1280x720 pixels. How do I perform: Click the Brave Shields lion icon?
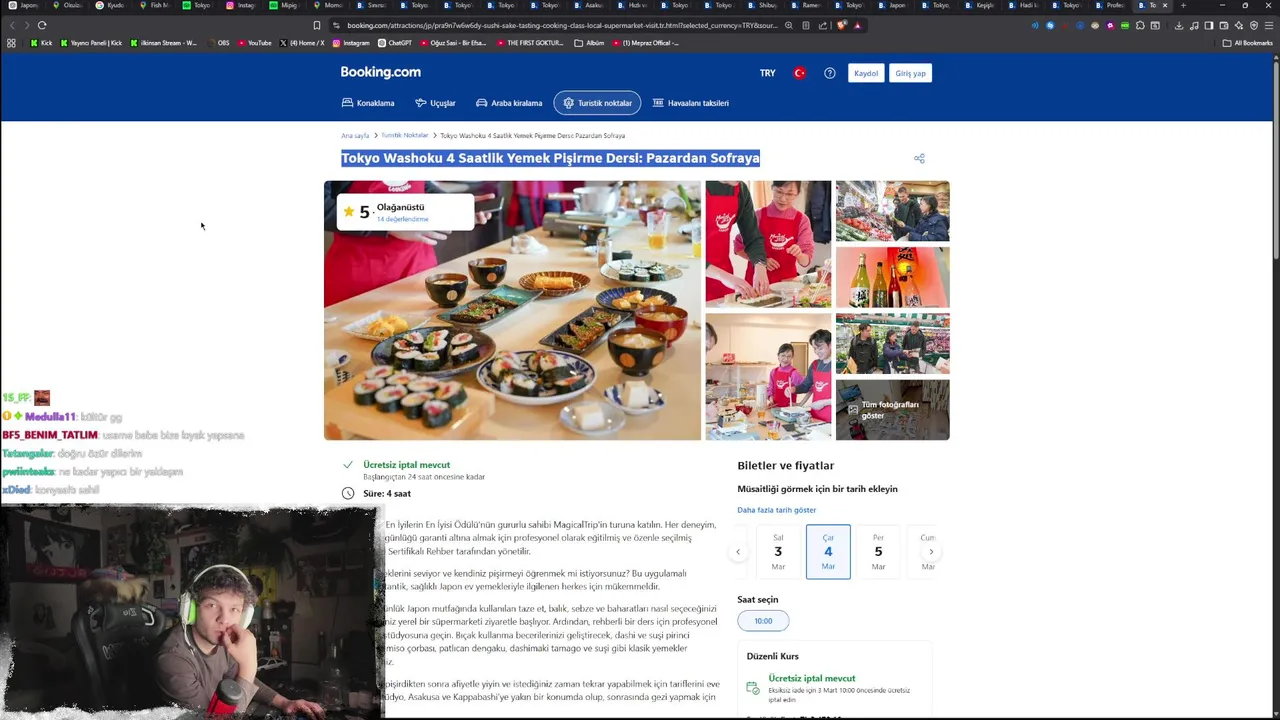(x=842, y=25)
